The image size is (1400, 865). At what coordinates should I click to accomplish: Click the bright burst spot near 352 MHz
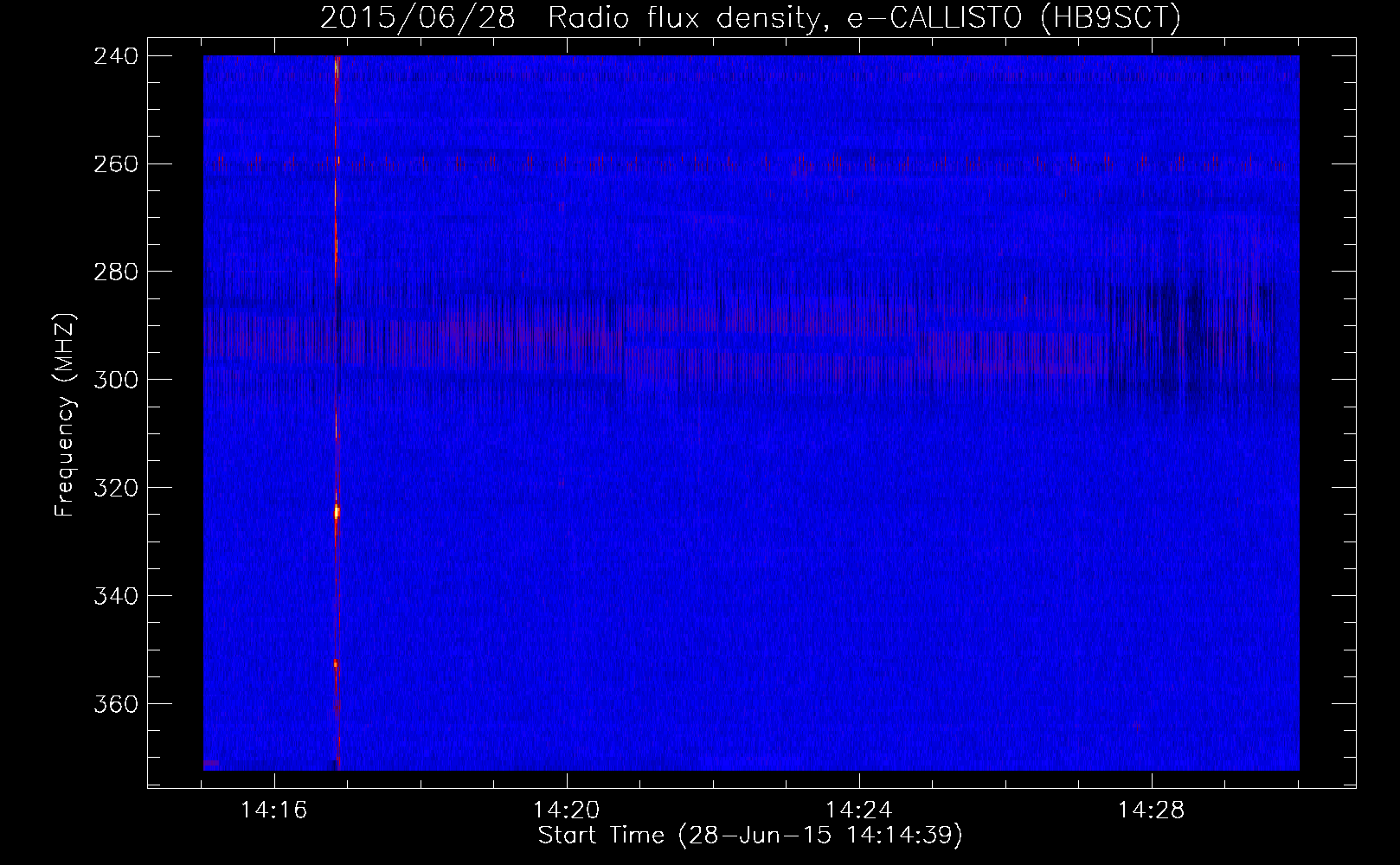coord(336,663)
